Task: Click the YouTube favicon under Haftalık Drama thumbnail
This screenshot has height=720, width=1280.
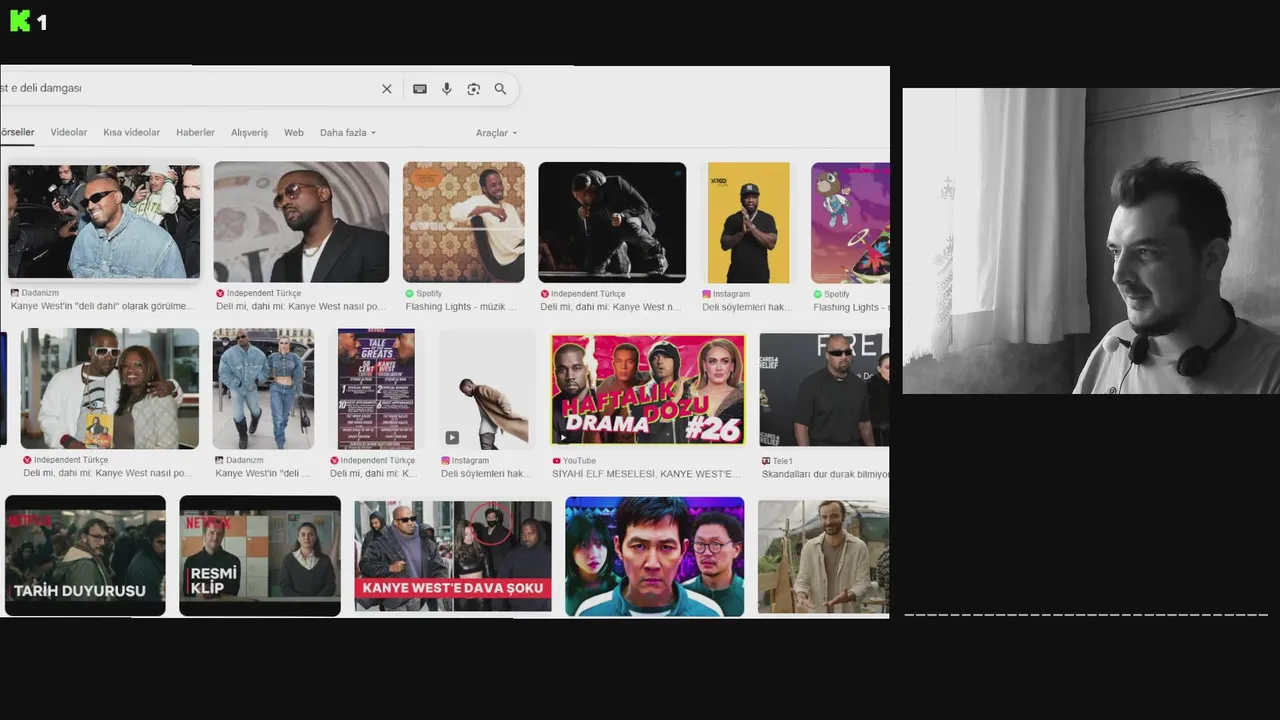Action: (x=556, y=461)
